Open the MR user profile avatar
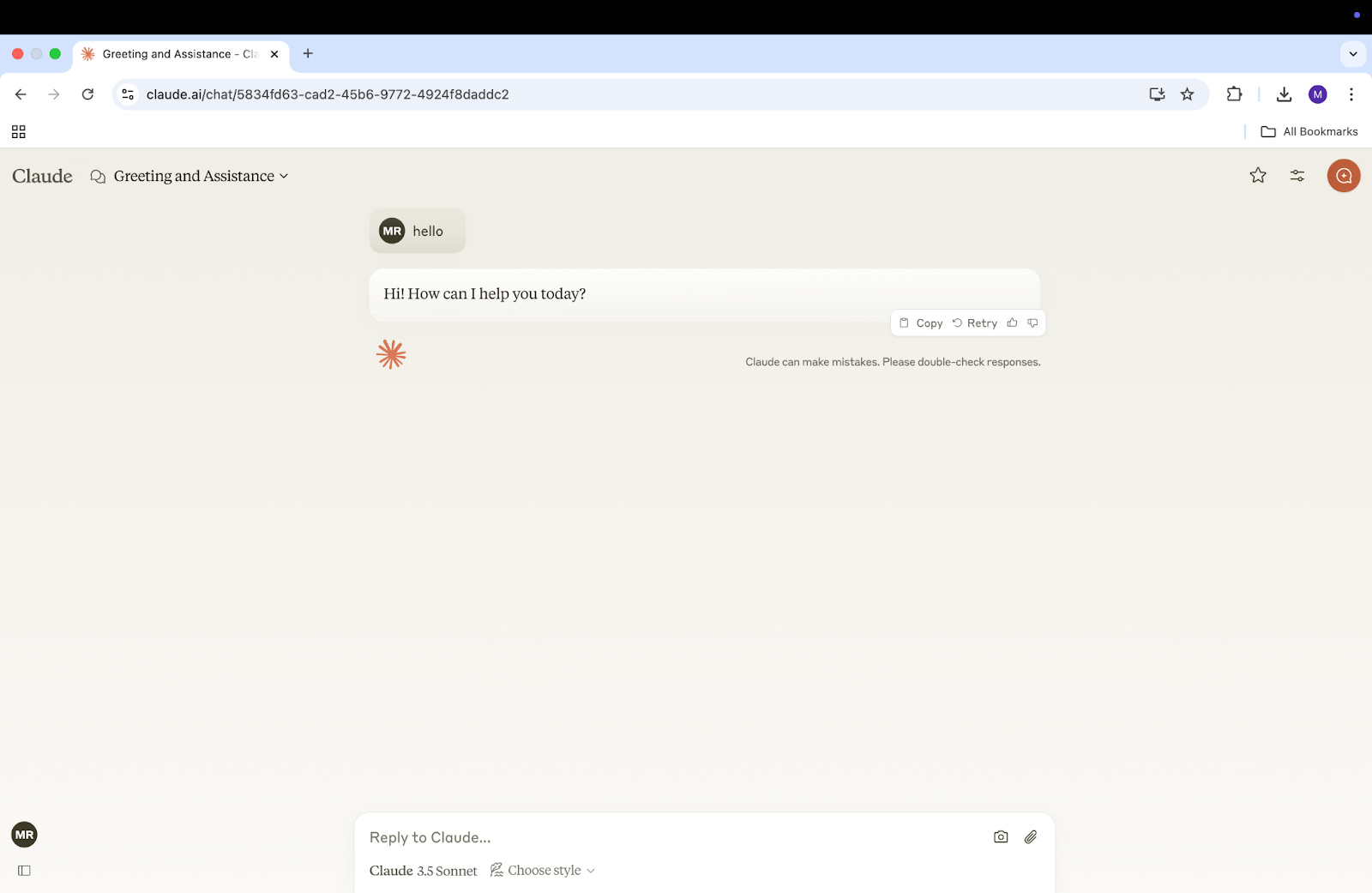Viewport: 1372px width, 893px height. (24, 835)
